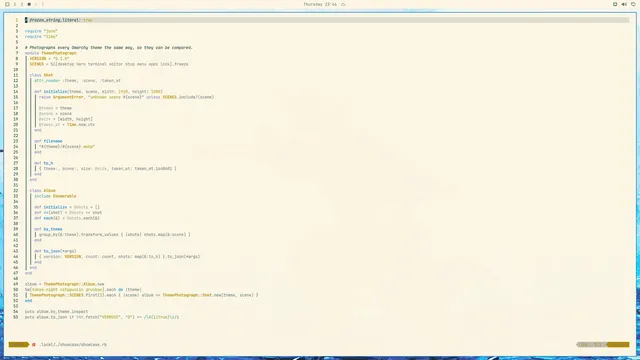Click the 'puts album.to_json if ENV.fetch' line

point(102,317)
